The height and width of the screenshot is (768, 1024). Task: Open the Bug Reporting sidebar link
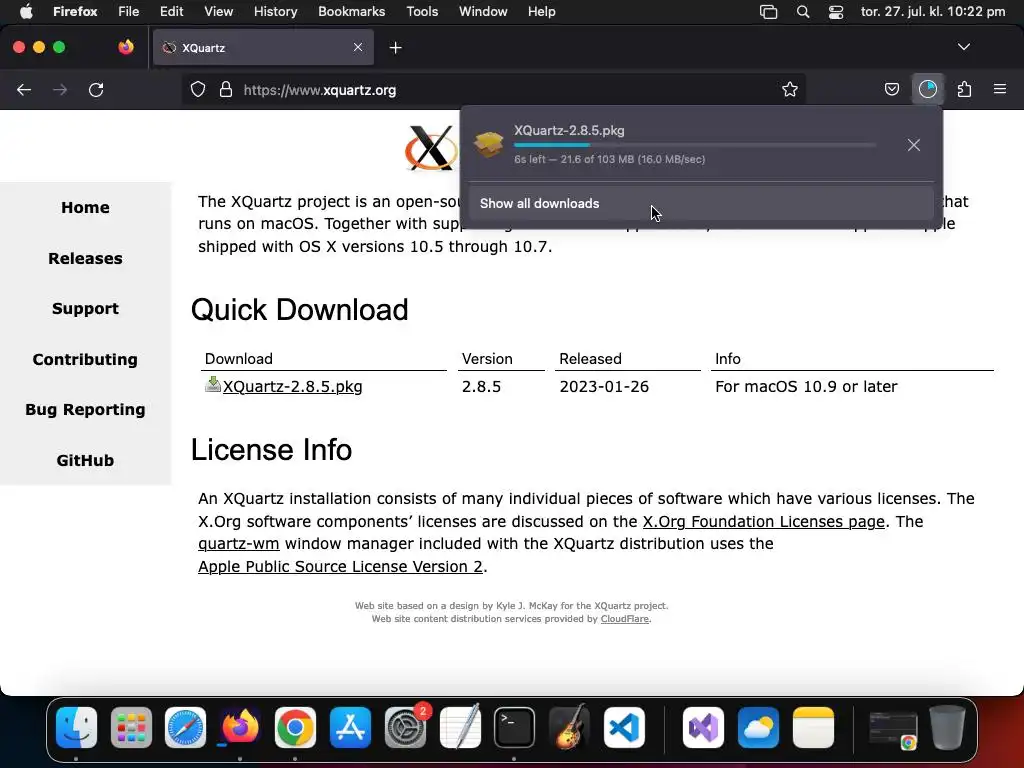[x=86, y=410]
